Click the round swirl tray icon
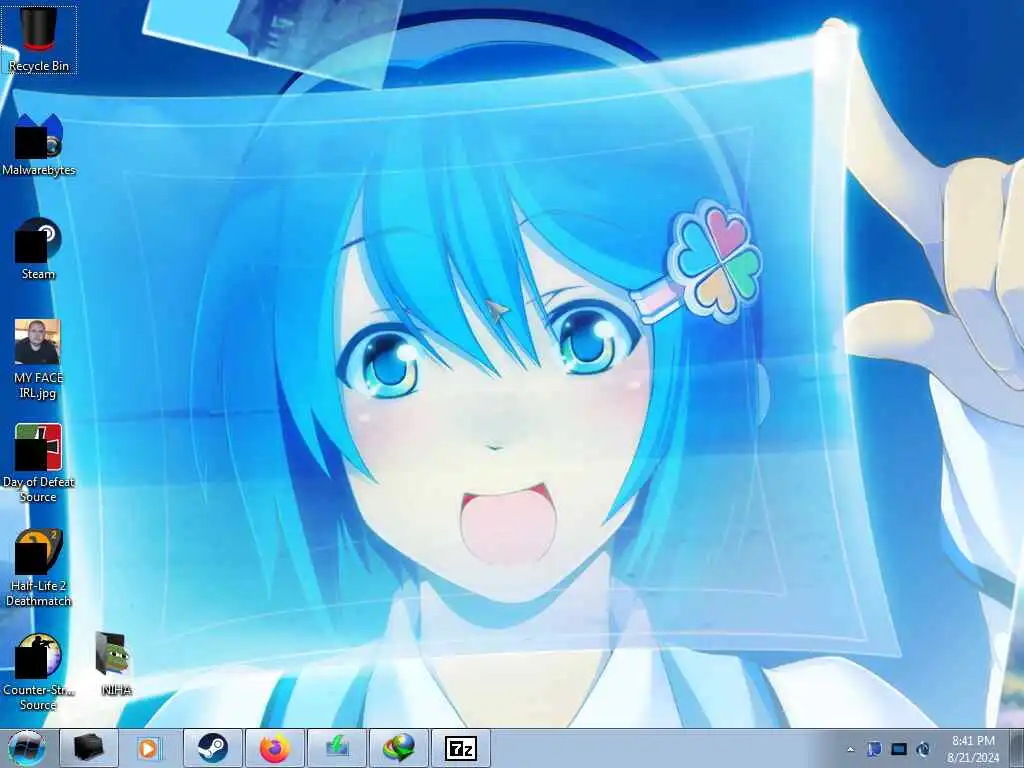 (x=923, y=749)
